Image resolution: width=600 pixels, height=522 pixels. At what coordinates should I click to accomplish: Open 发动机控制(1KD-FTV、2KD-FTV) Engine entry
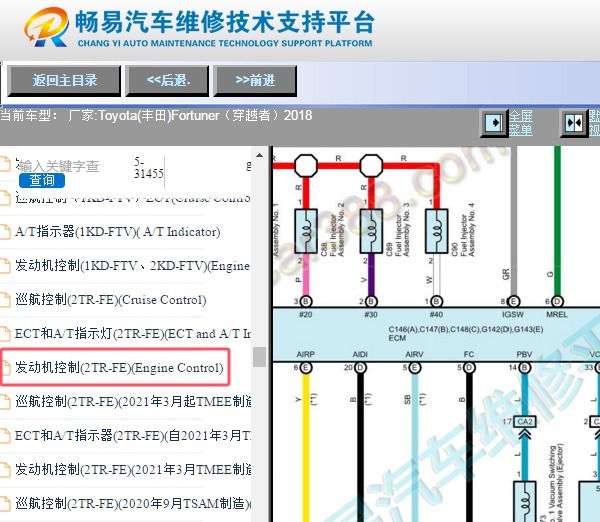[132, 266]
